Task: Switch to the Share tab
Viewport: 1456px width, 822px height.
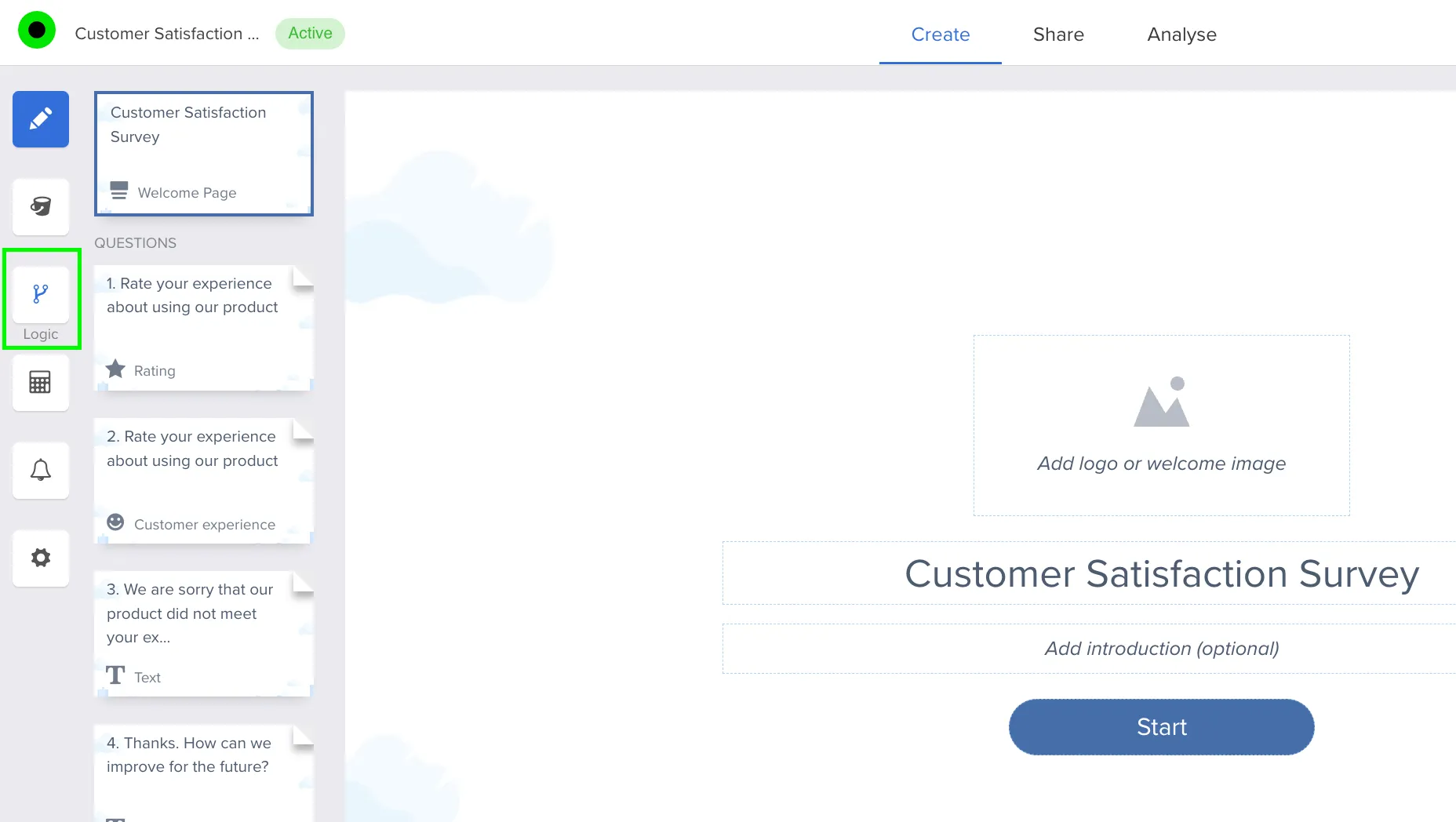Action: tap(1057, 35)
